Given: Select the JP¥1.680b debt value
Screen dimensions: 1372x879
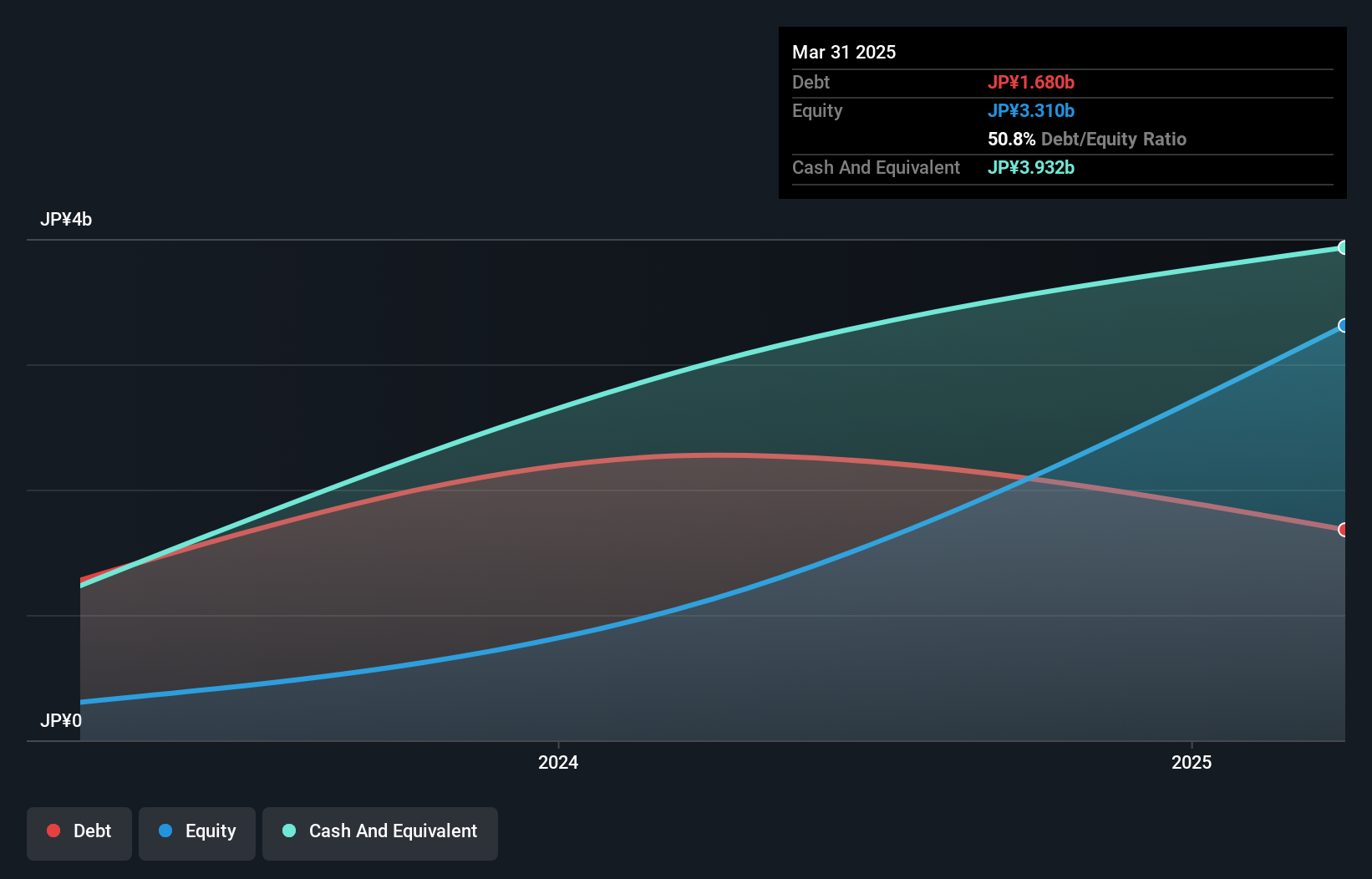Looking at the screenshot, I should [x=1031, y=82].
